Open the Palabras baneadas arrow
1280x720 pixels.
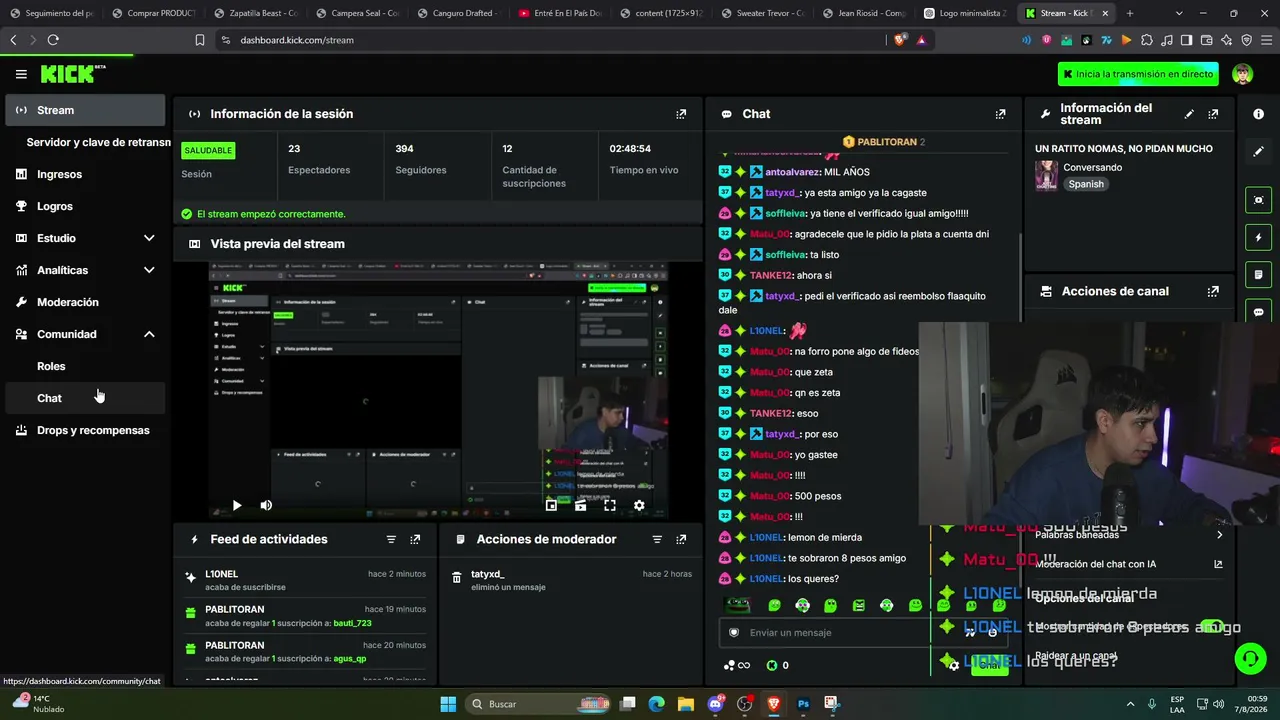click(x=1219, y=535)
